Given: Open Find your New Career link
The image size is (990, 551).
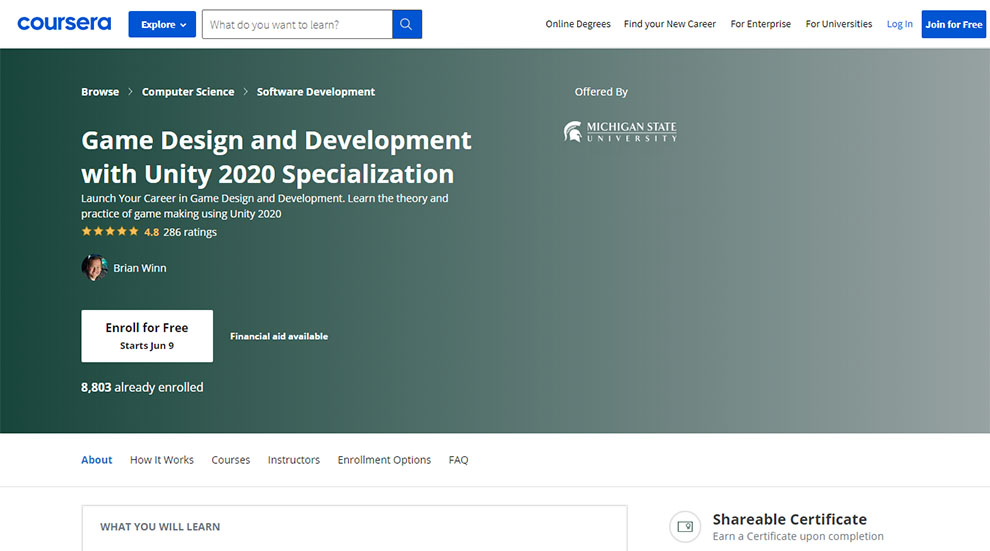Looking at the screenshot, I should tap(670, 24).
